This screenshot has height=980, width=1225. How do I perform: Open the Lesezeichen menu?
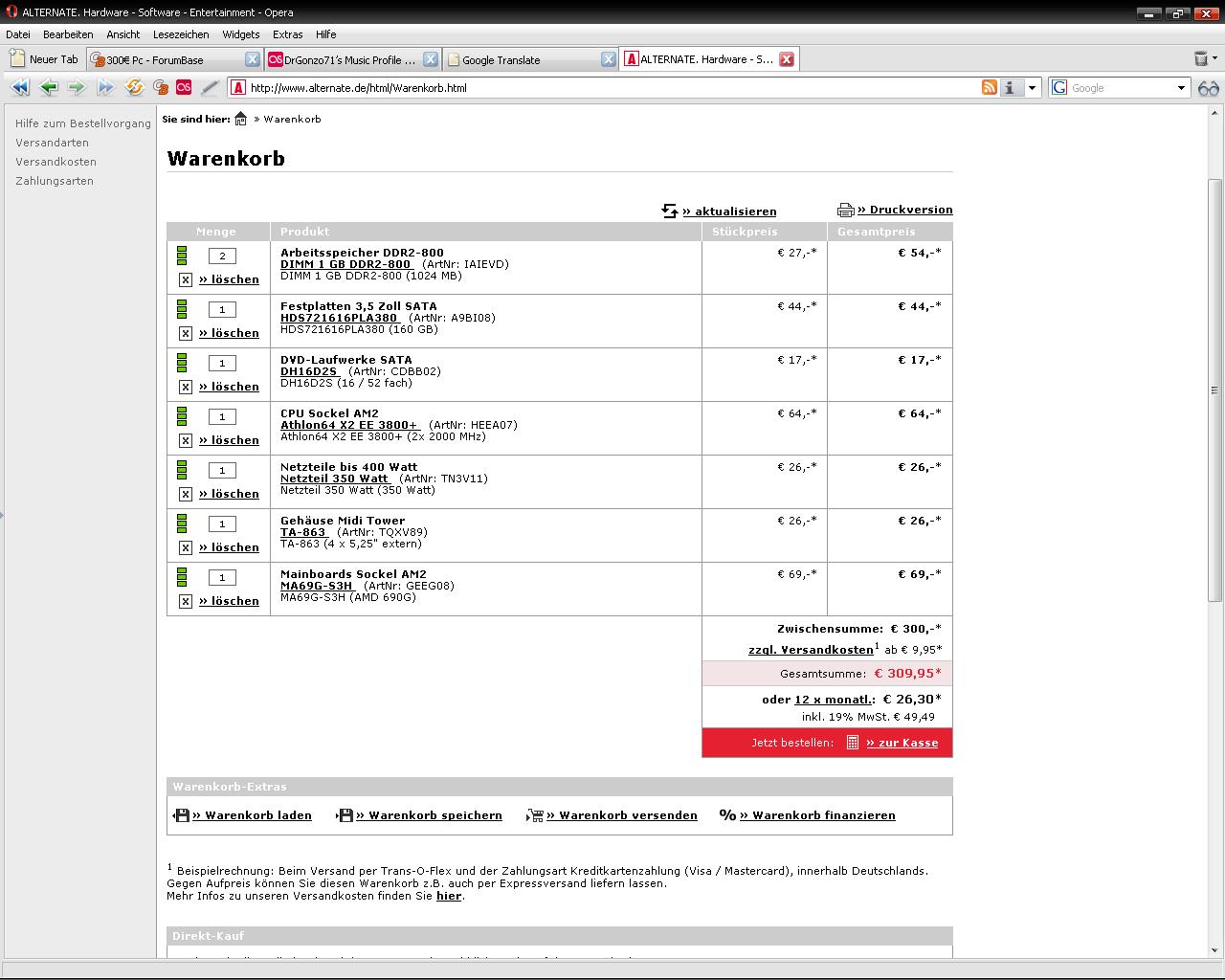(181, 34)
